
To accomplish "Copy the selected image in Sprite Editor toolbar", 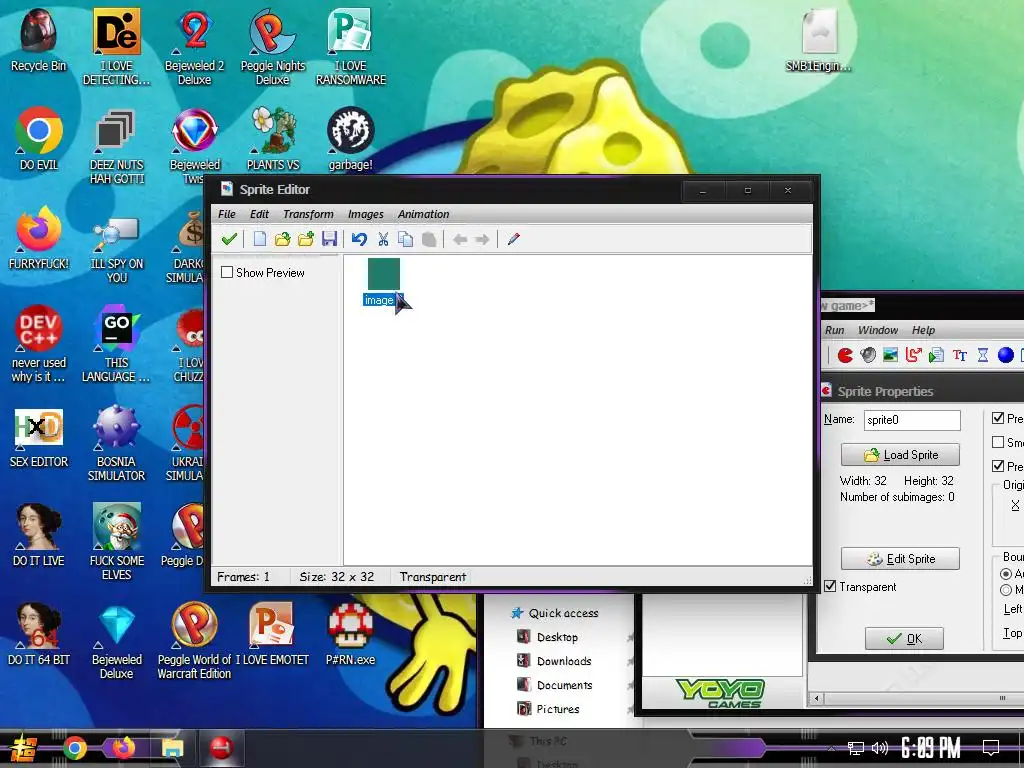I will (x=406, y=239).
